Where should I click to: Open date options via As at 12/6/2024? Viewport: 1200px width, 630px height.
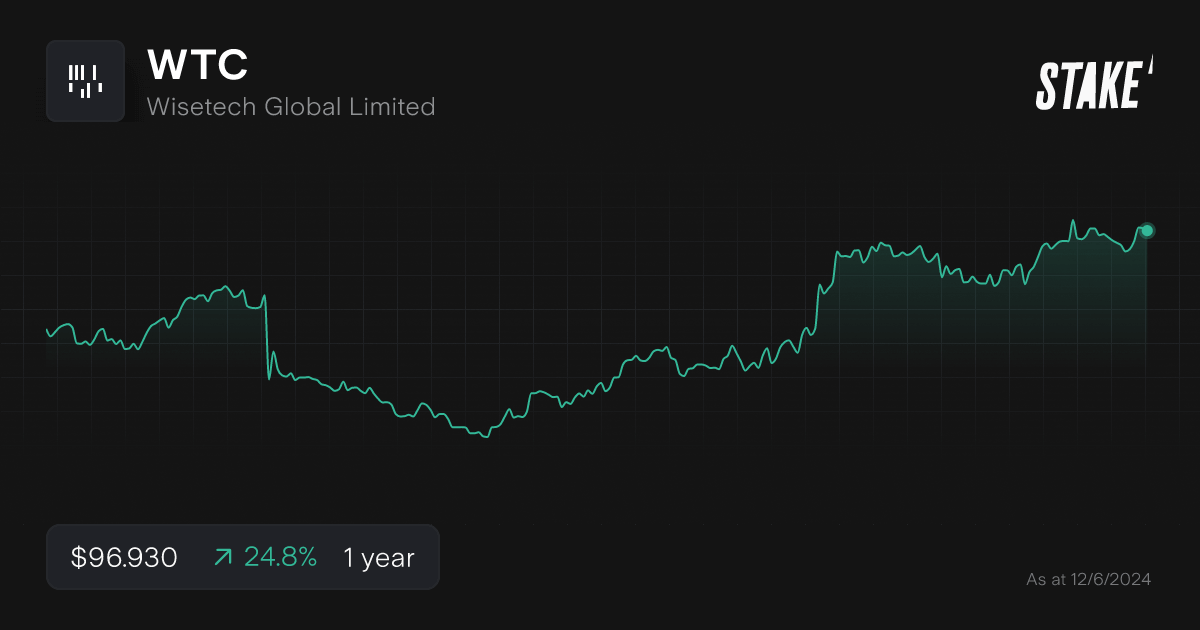pos(1089,578)
